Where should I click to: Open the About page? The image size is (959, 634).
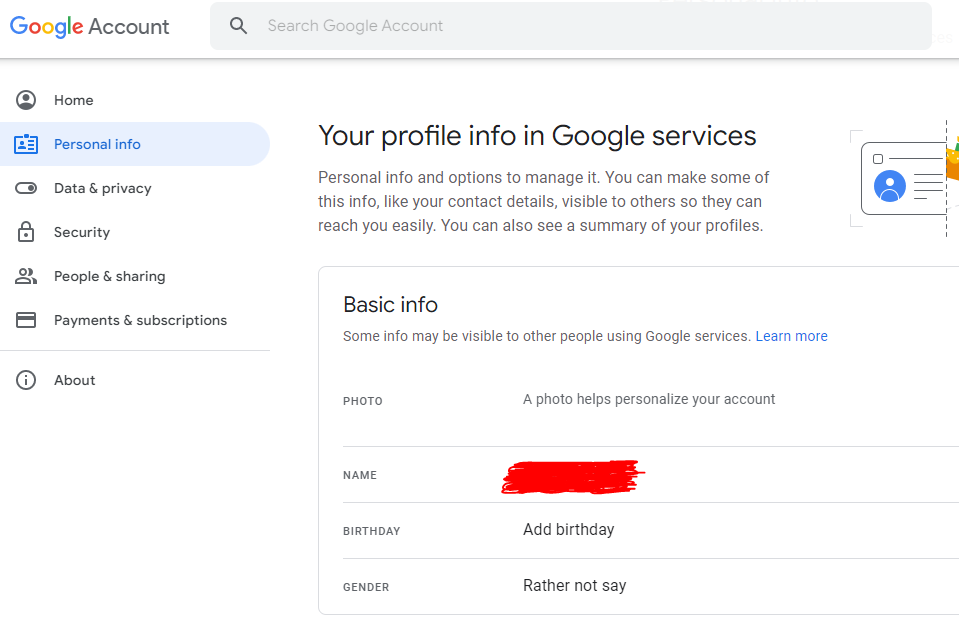tap(135, 380)
